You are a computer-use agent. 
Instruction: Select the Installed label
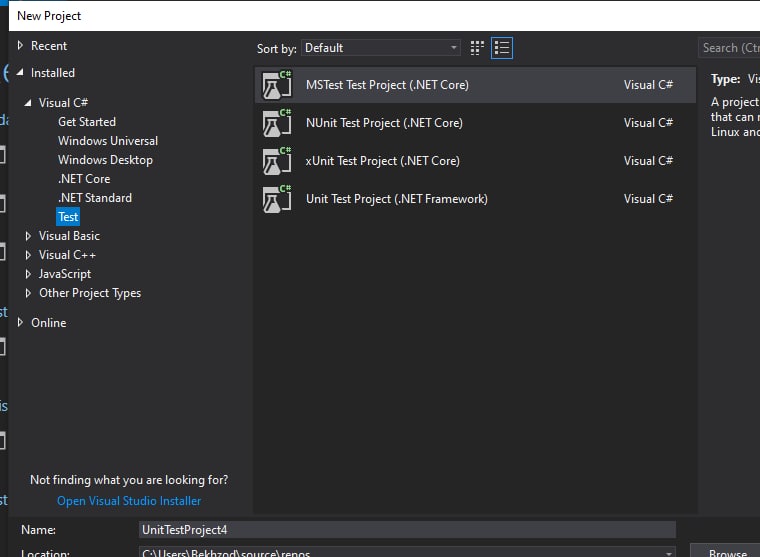click(52, 73)
